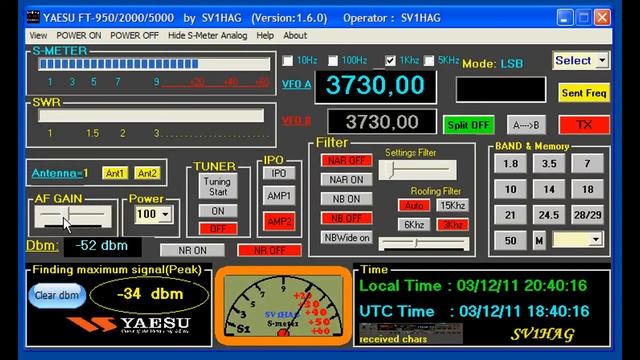Viewport: 640px width, 360px height.
Task: Click the VFO B frequency display
Action: 382,122
